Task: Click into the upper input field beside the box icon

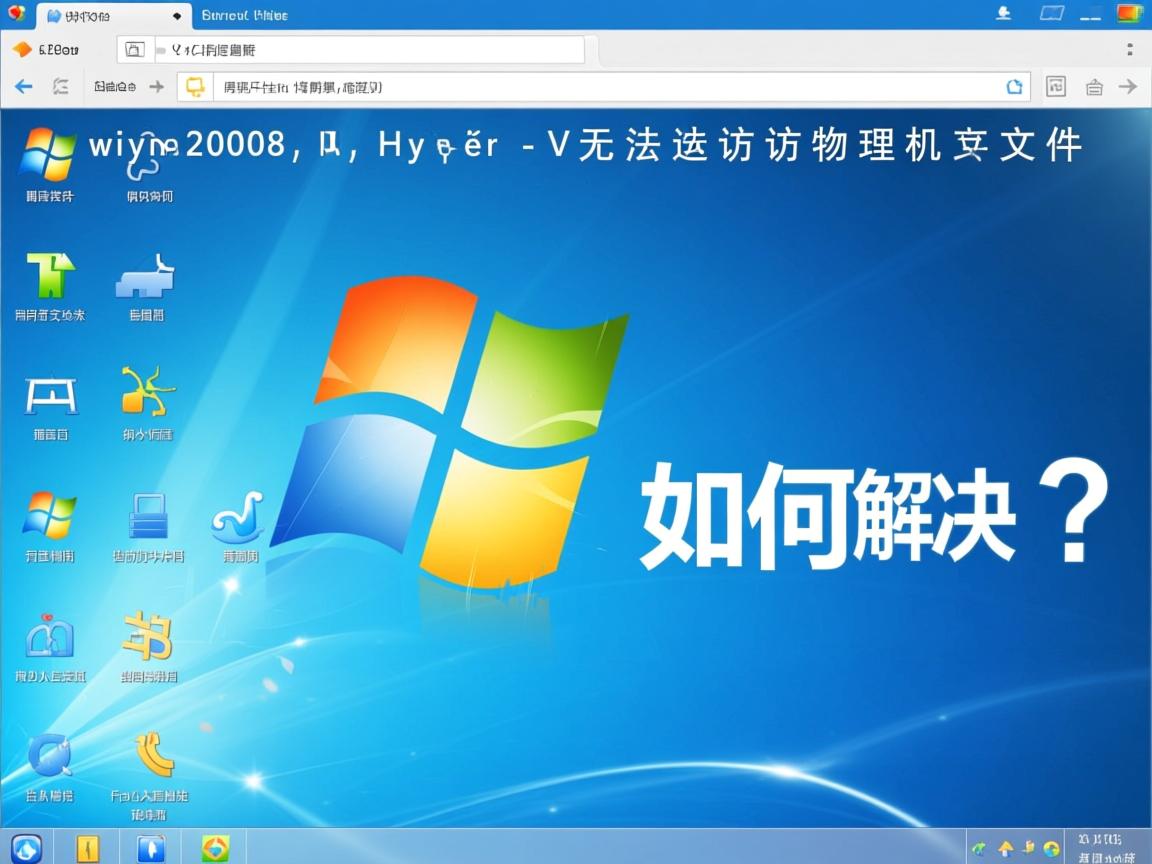Action: coord(370,50)
